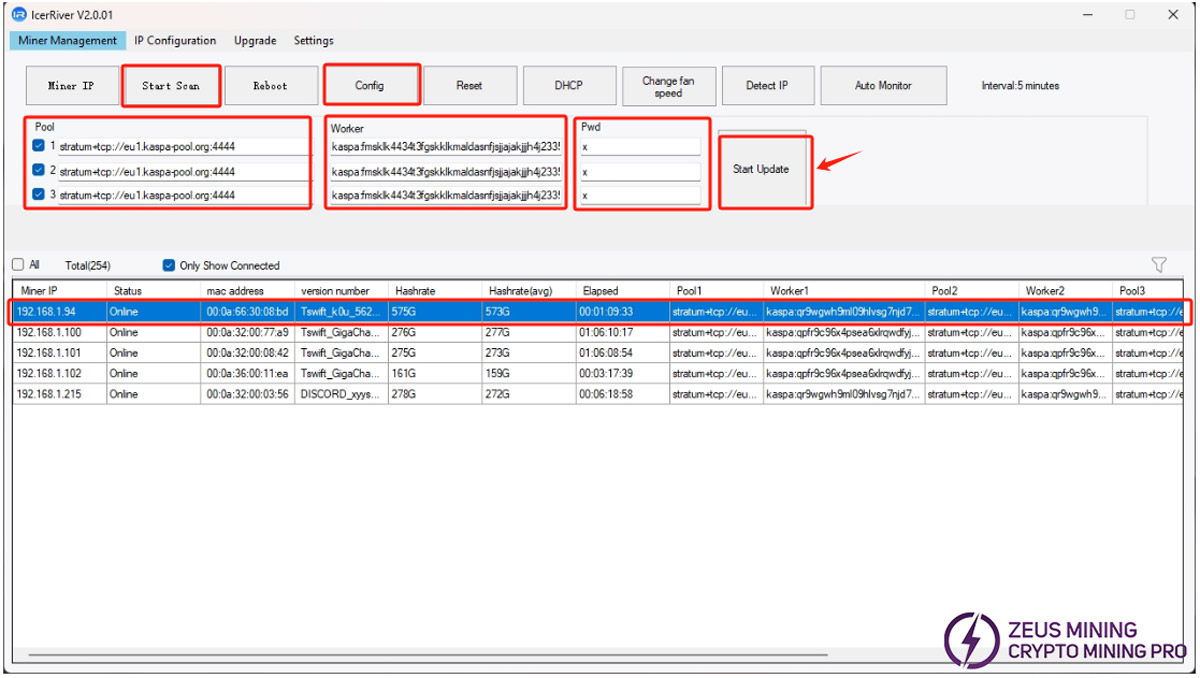This screenshot has width=1200, height=678.
Task: Check the All miners checkbox
Action: point(19,266)
